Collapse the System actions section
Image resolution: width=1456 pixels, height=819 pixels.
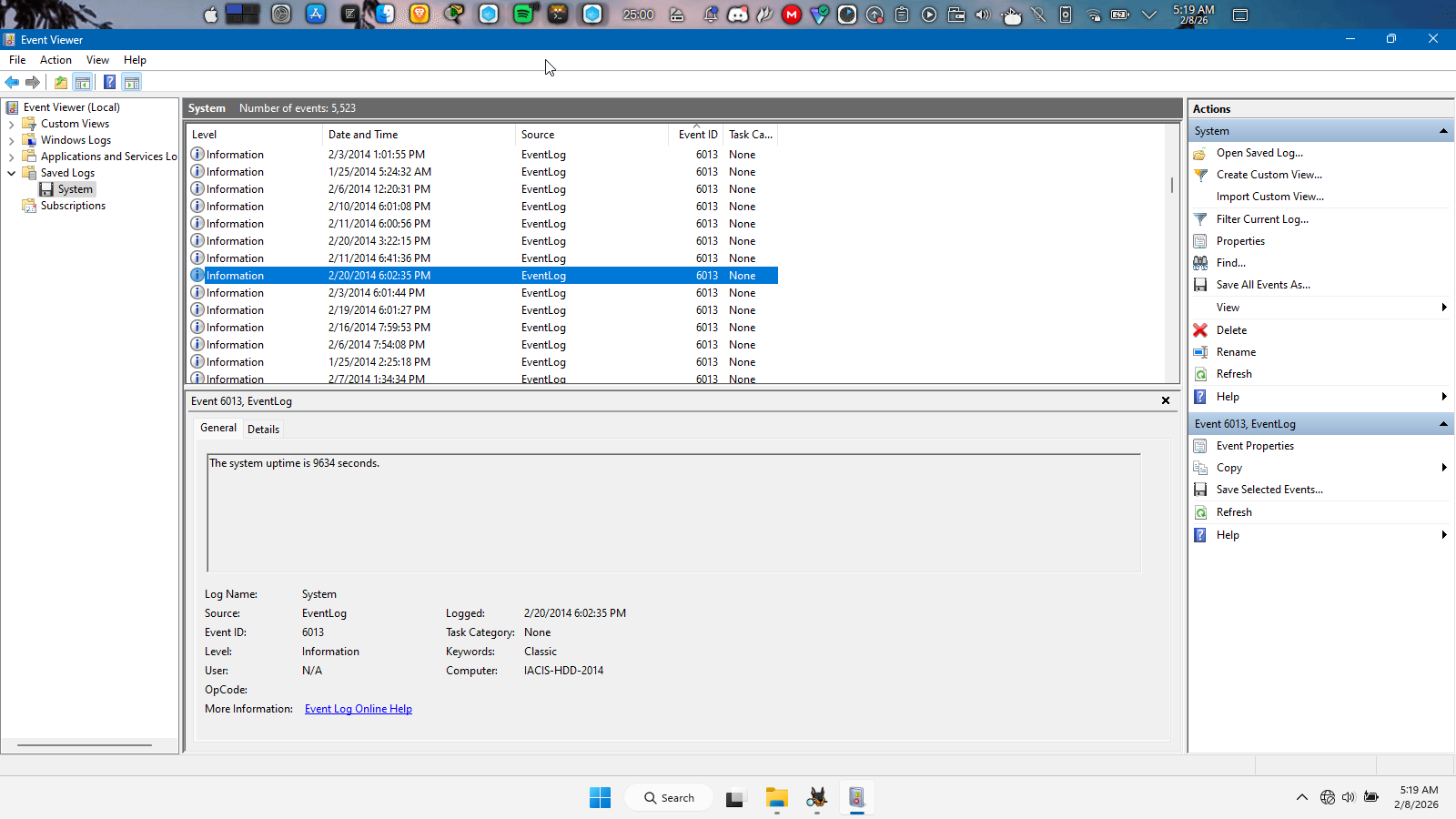click(1443, 131)
